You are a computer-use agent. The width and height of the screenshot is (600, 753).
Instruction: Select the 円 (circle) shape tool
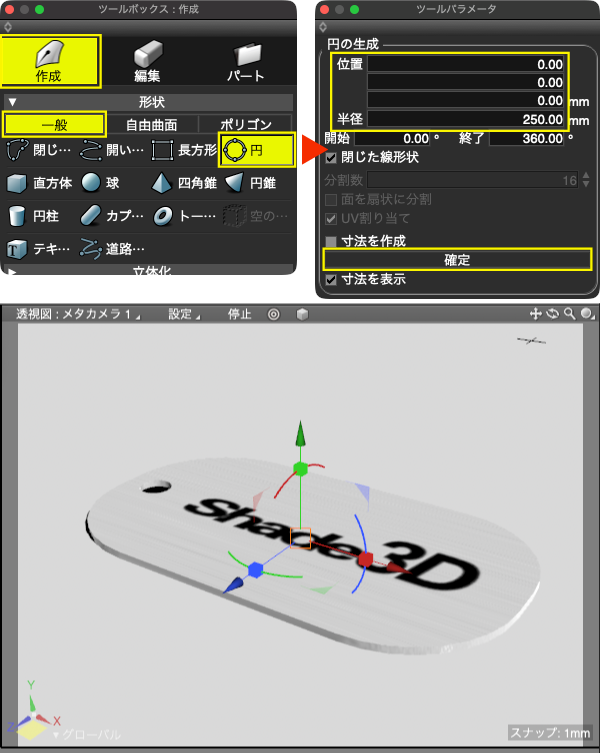point(257,150)
